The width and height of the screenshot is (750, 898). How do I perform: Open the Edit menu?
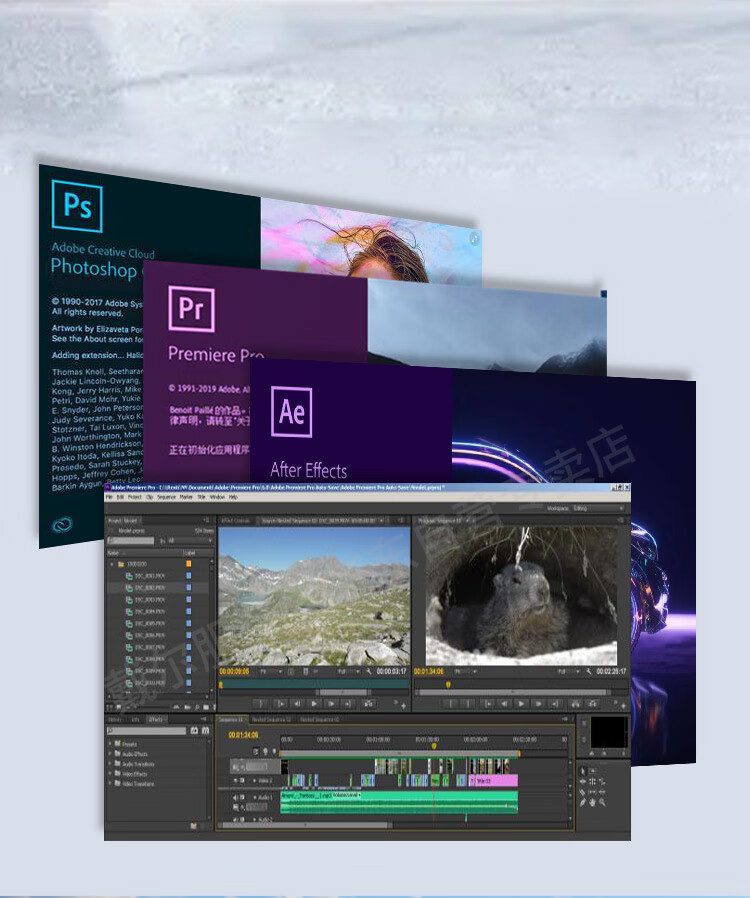click(120, 497)
